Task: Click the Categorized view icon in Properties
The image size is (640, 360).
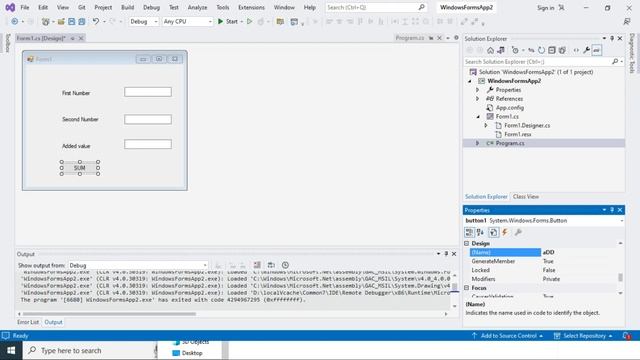Action: (469, 232)
